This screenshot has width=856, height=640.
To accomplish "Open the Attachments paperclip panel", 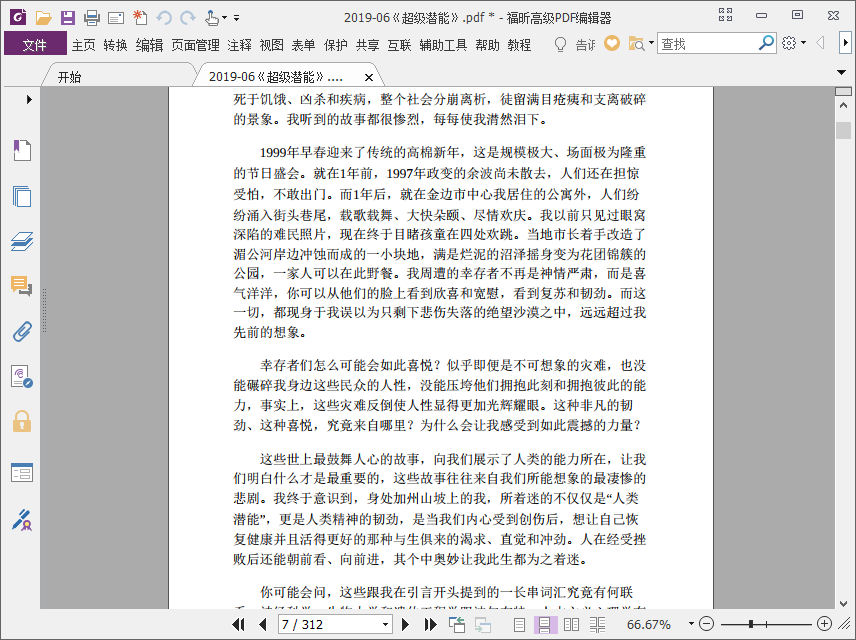I will pos(22,331).
